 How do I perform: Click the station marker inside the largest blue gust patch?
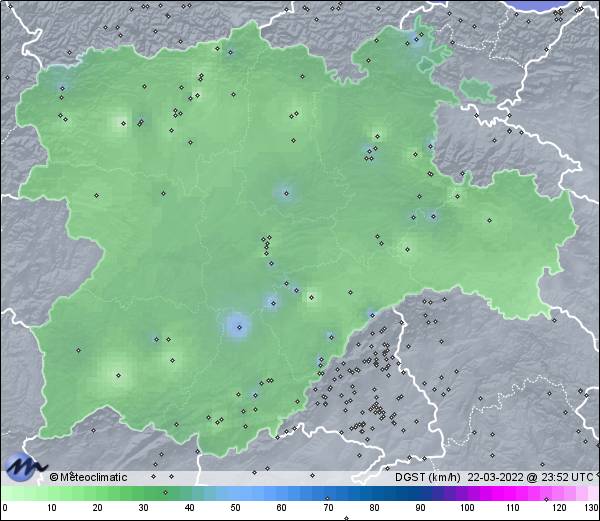click(240, 327)
